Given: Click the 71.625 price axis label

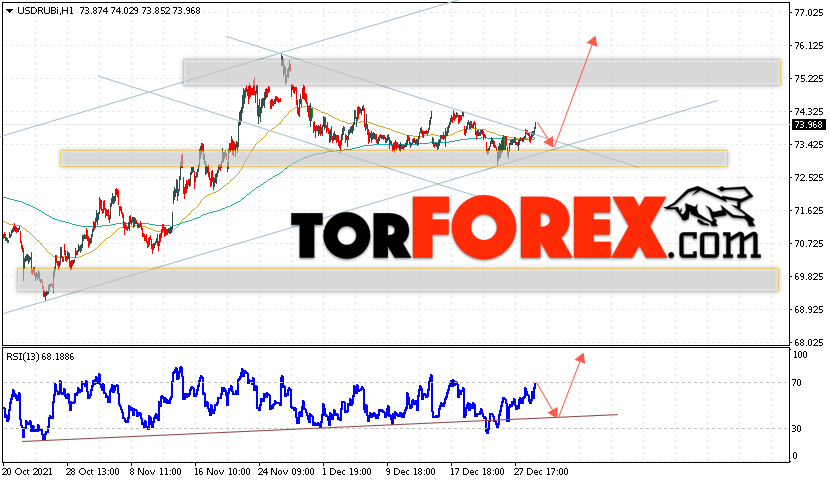Looking at the screenshot, I should tap(809, 211).
